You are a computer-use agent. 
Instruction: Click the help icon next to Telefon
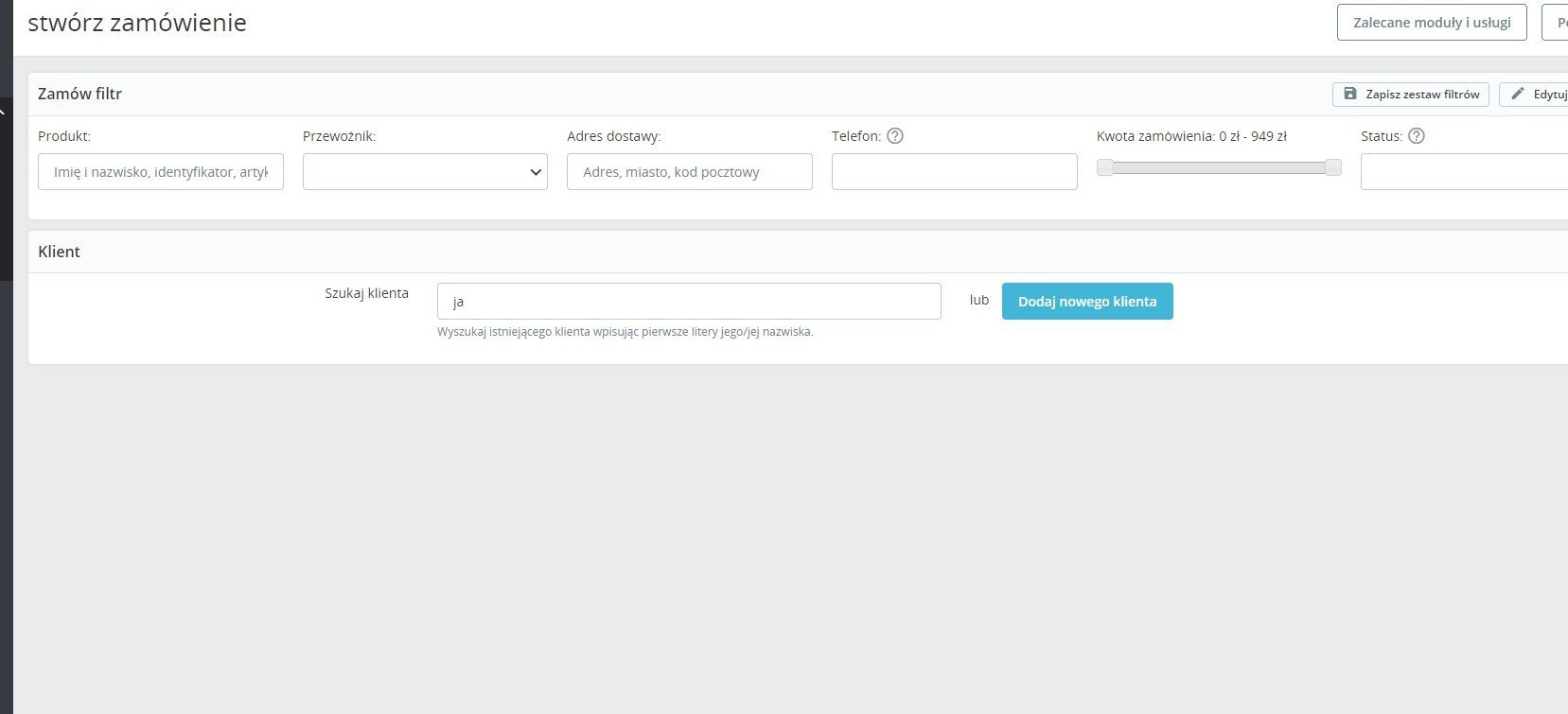[x=895, y=136]
